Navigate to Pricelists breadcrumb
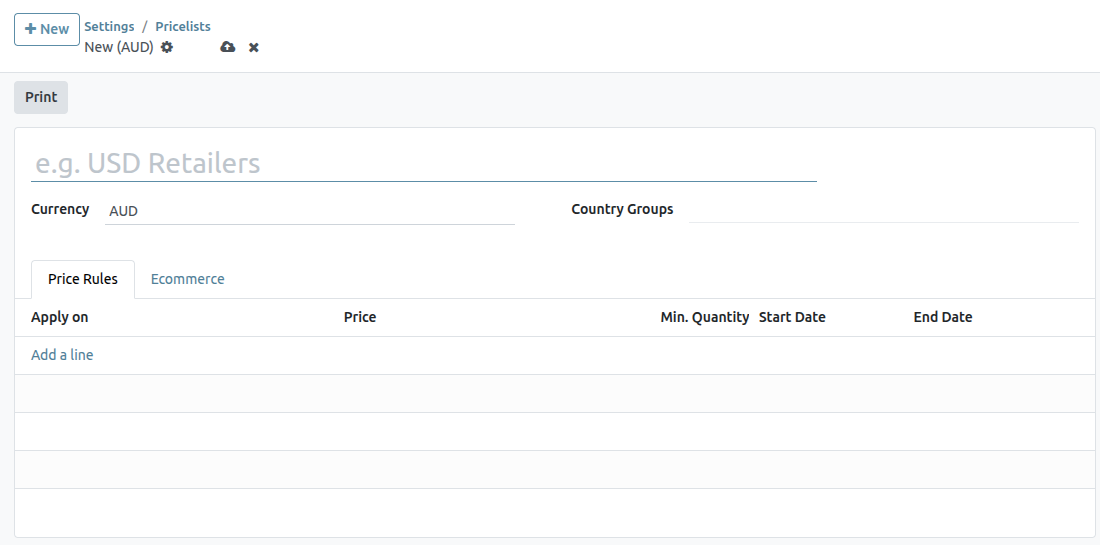Viewport: 1100px width, 545px height. pos(183,27)
